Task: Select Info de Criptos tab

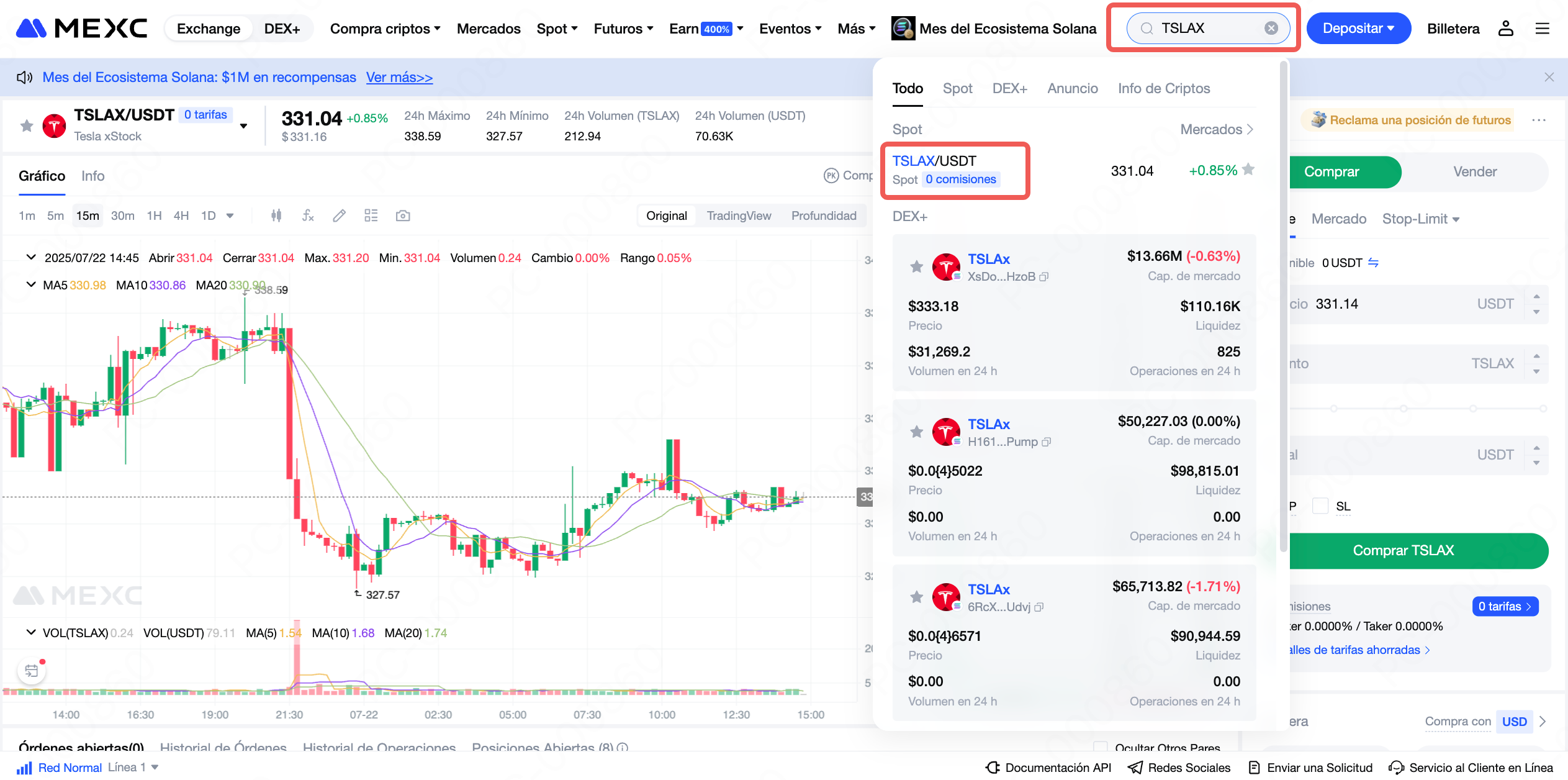Action: coord(1164,88)
